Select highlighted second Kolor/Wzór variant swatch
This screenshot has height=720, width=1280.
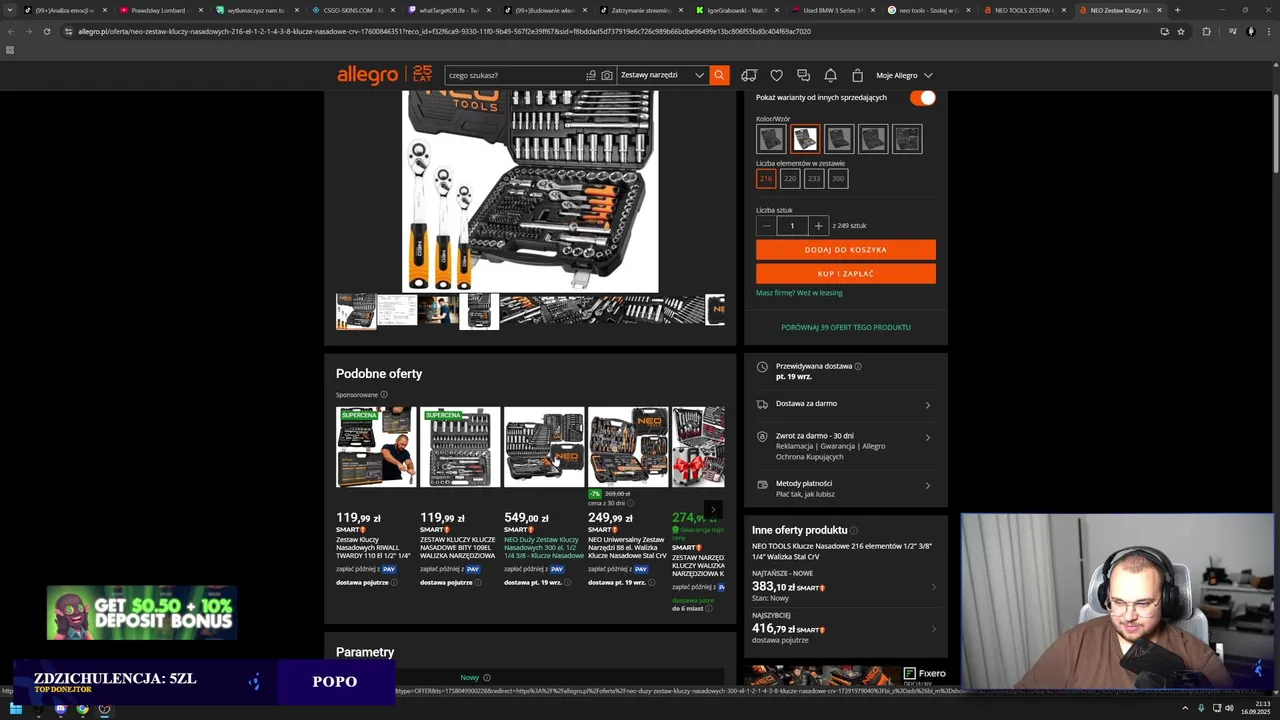click(805, 139)
